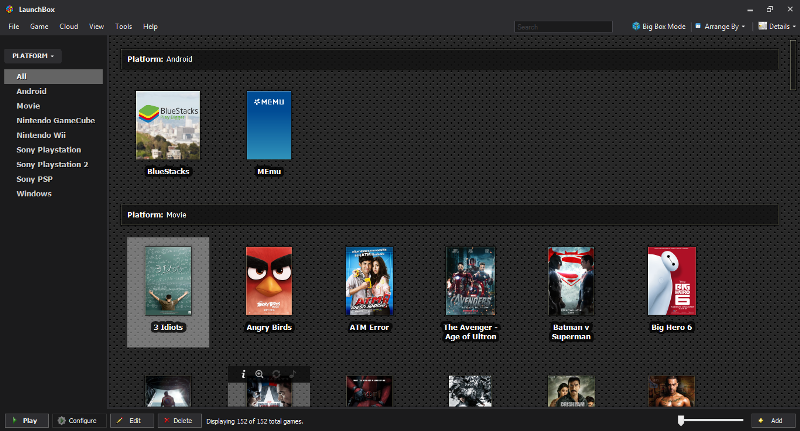Select the MEmu box art

coord(269,125)
